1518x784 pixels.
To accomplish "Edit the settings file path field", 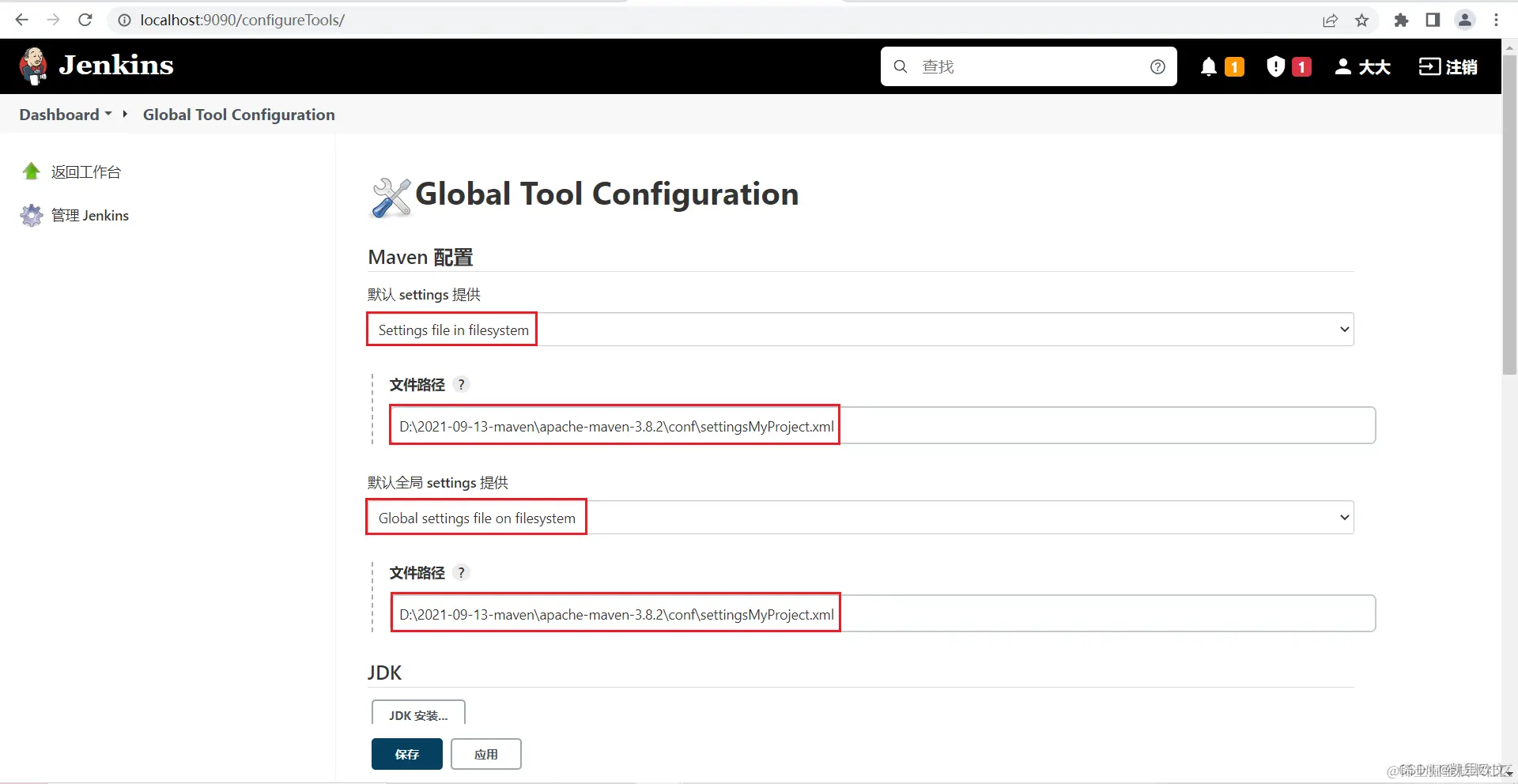I will click(882, 426).
